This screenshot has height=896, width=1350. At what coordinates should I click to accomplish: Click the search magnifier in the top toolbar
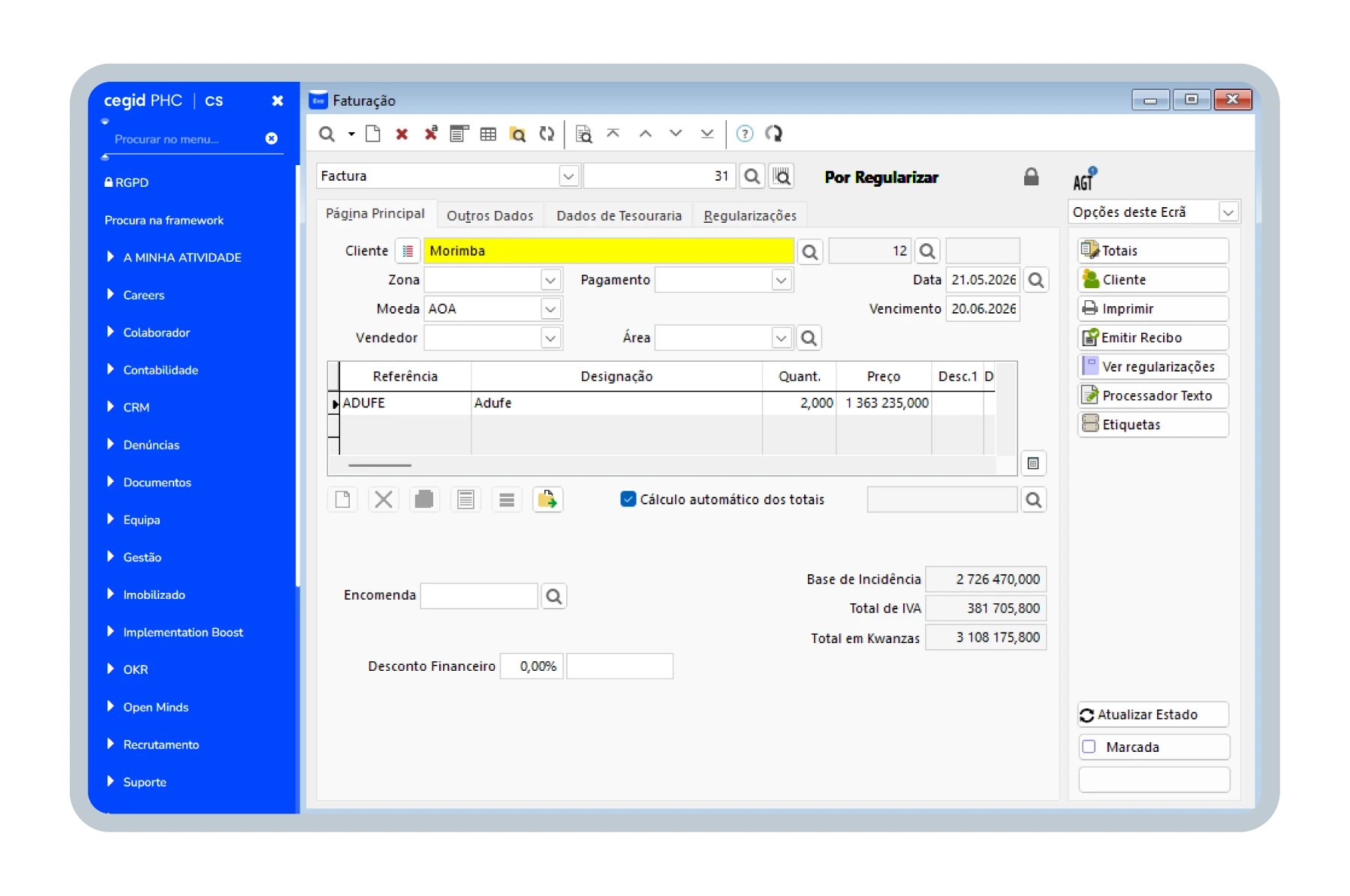click(327, 134)
